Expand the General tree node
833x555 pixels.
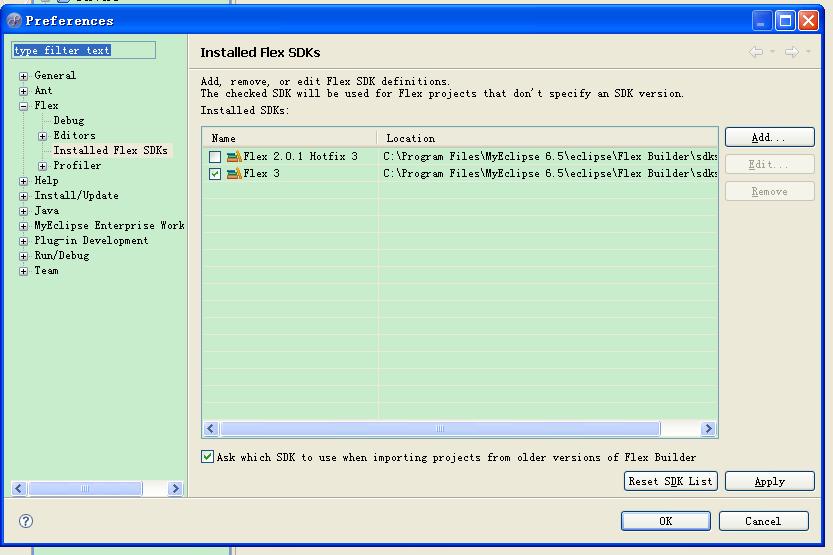pos(23,76)
